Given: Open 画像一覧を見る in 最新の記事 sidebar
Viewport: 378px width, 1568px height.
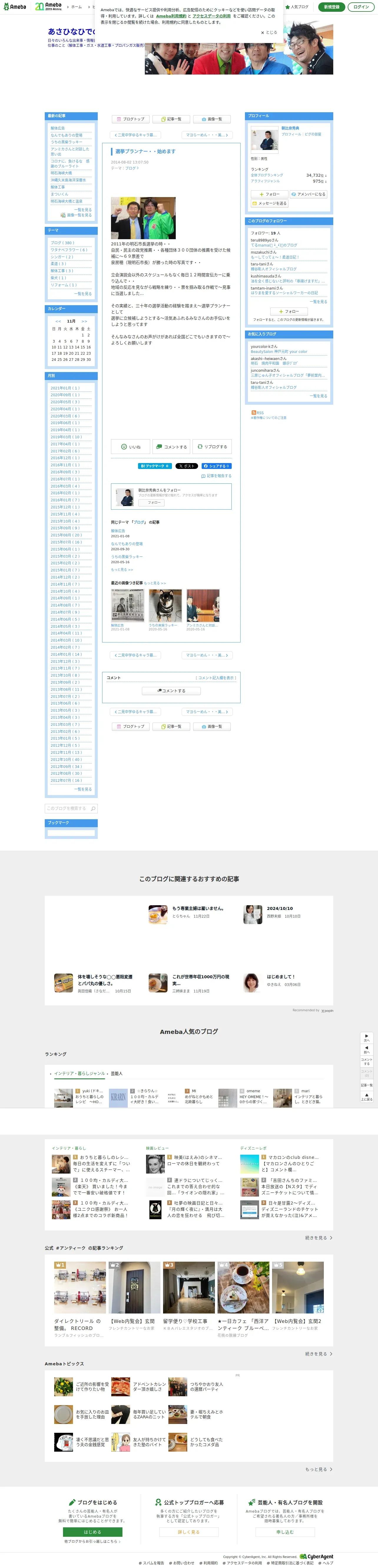Looking at the screenshot, I should click(76, 215).
